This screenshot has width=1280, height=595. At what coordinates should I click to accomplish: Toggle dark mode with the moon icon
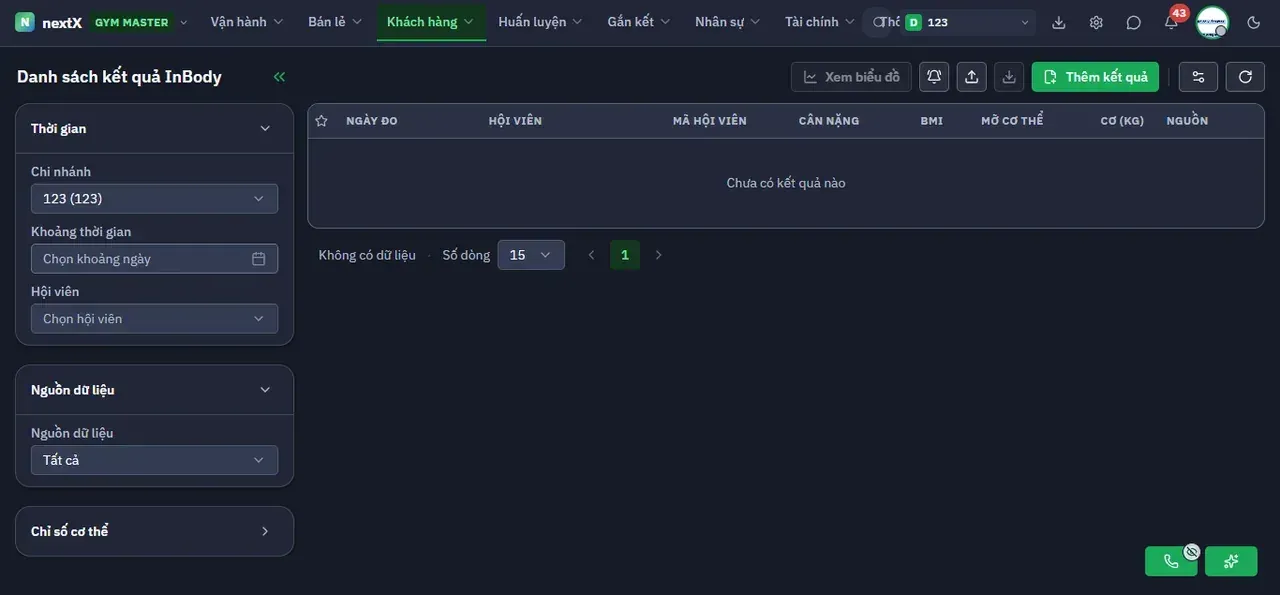click(x=1254, y=22)
